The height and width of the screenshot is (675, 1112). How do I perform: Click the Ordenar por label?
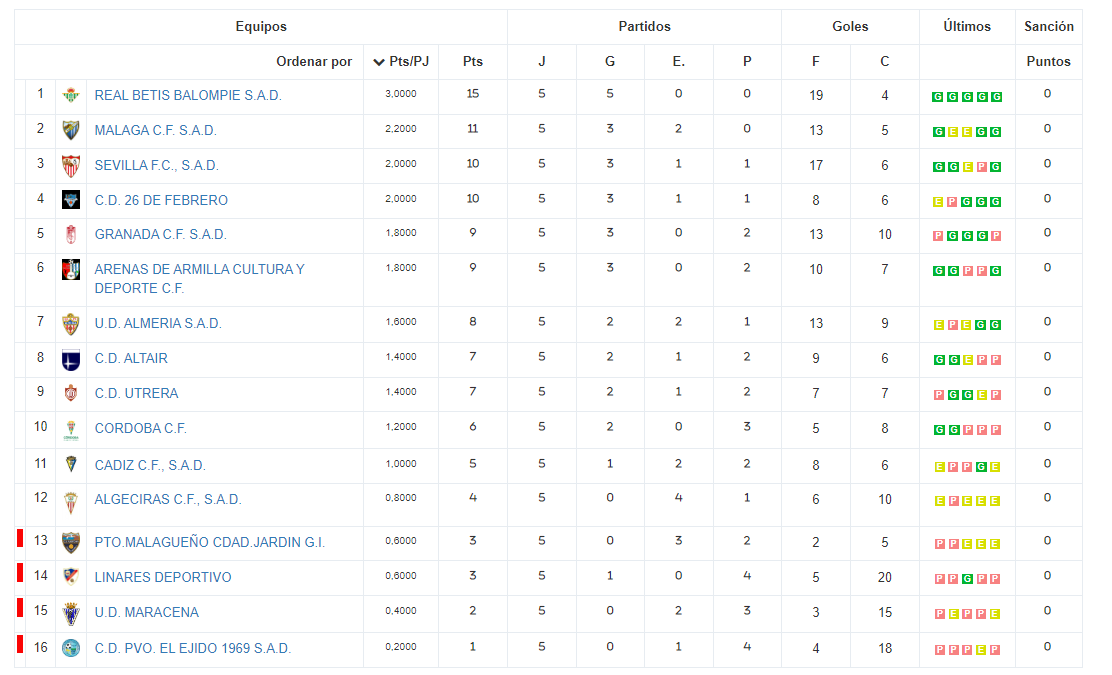coord(314,62)
